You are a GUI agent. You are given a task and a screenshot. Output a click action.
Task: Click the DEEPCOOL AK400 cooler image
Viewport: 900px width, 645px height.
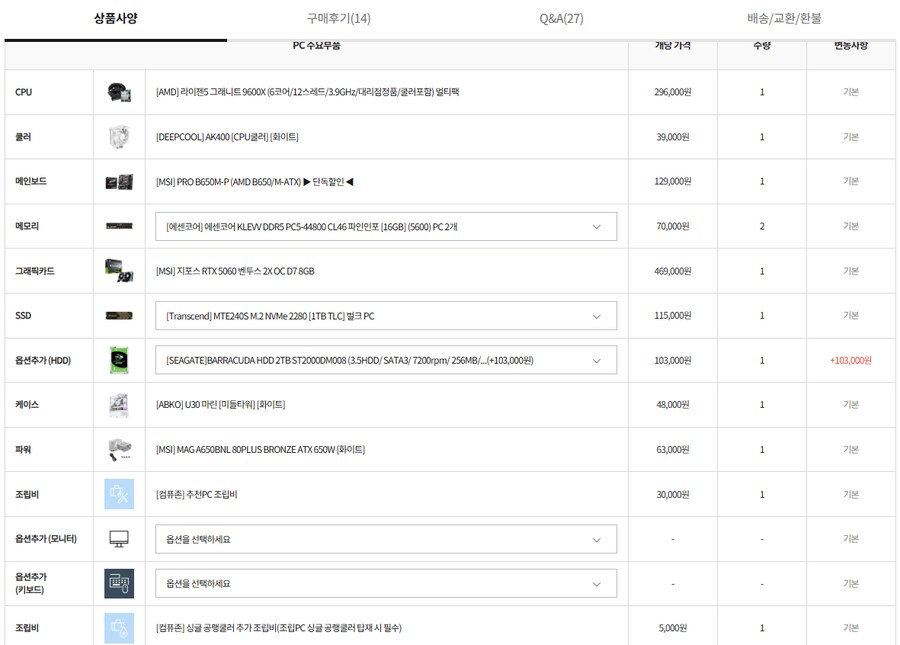coord(119,137)
